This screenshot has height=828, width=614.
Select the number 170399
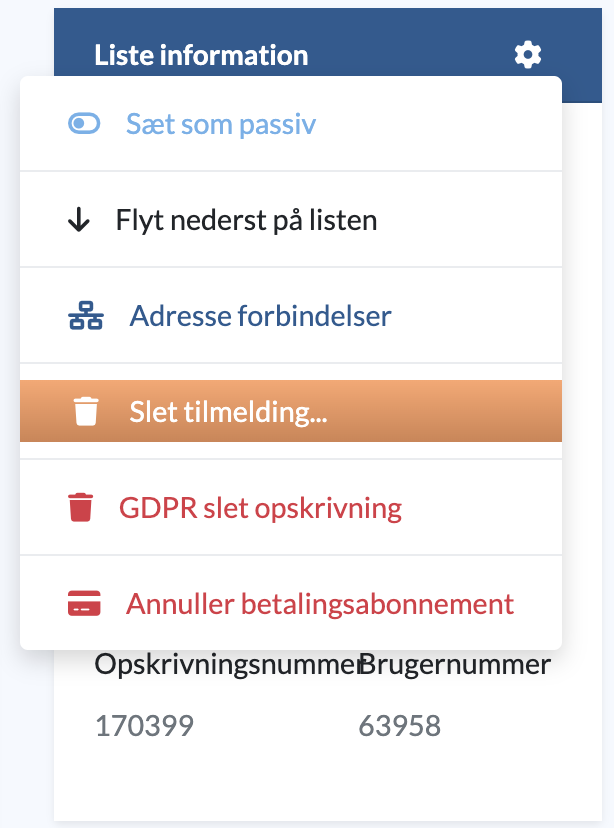point(144,726)
